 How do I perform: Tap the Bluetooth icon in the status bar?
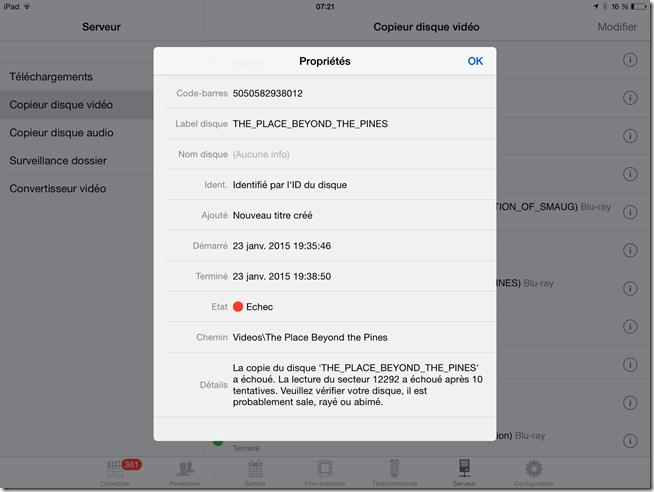(605, 6)
